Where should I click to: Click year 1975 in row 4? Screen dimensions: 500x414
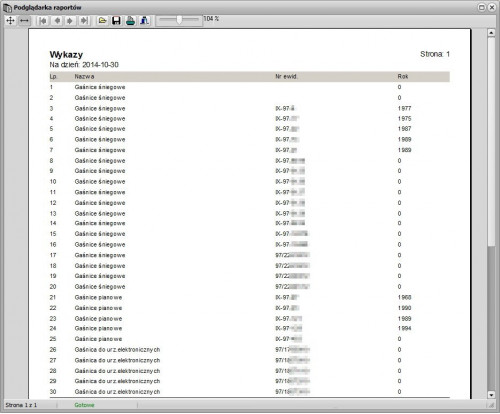(x=404, y=119)
